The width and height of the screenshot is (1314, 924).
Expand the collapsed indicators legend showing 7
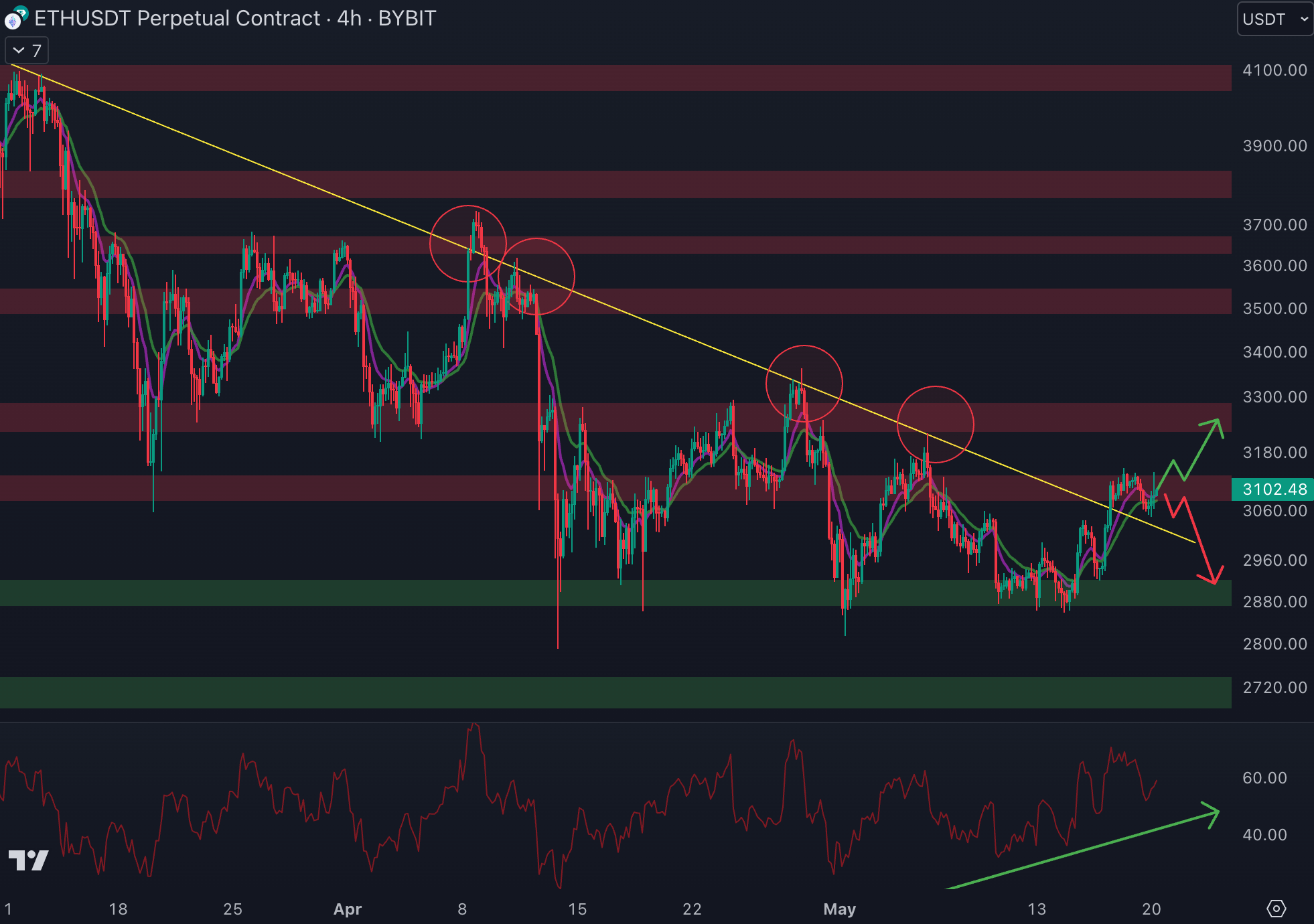click(27, 51)
